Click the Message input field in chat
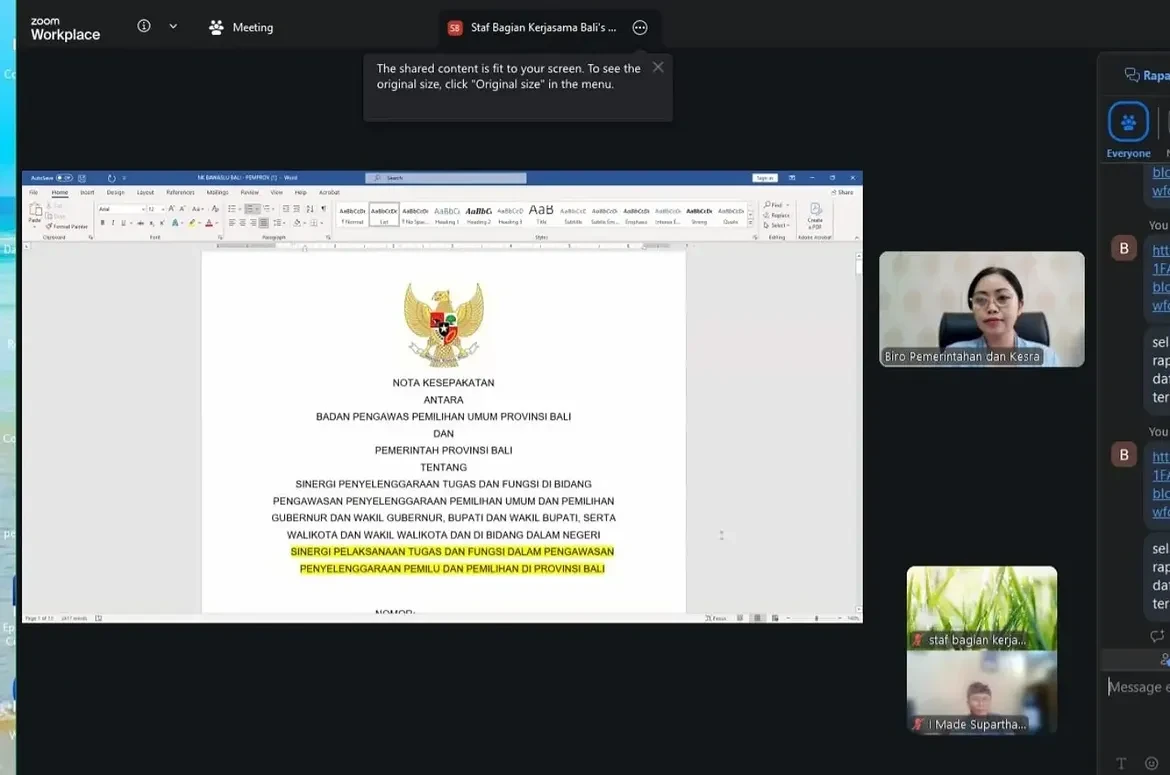The image size is (1170, 775). [x=1138, y=687]
